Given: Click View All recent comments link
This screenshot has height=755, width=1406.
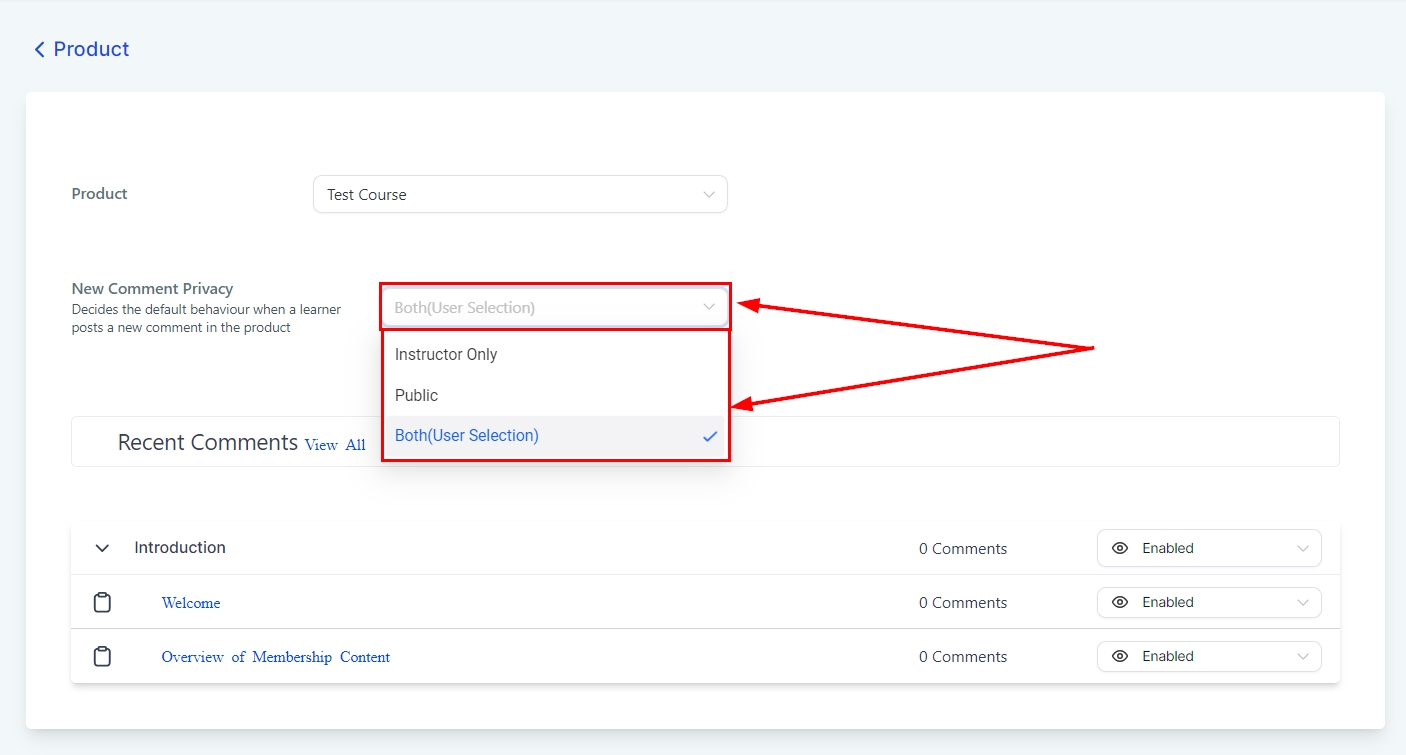Looking at the screenshot, I should pos(335,445).
